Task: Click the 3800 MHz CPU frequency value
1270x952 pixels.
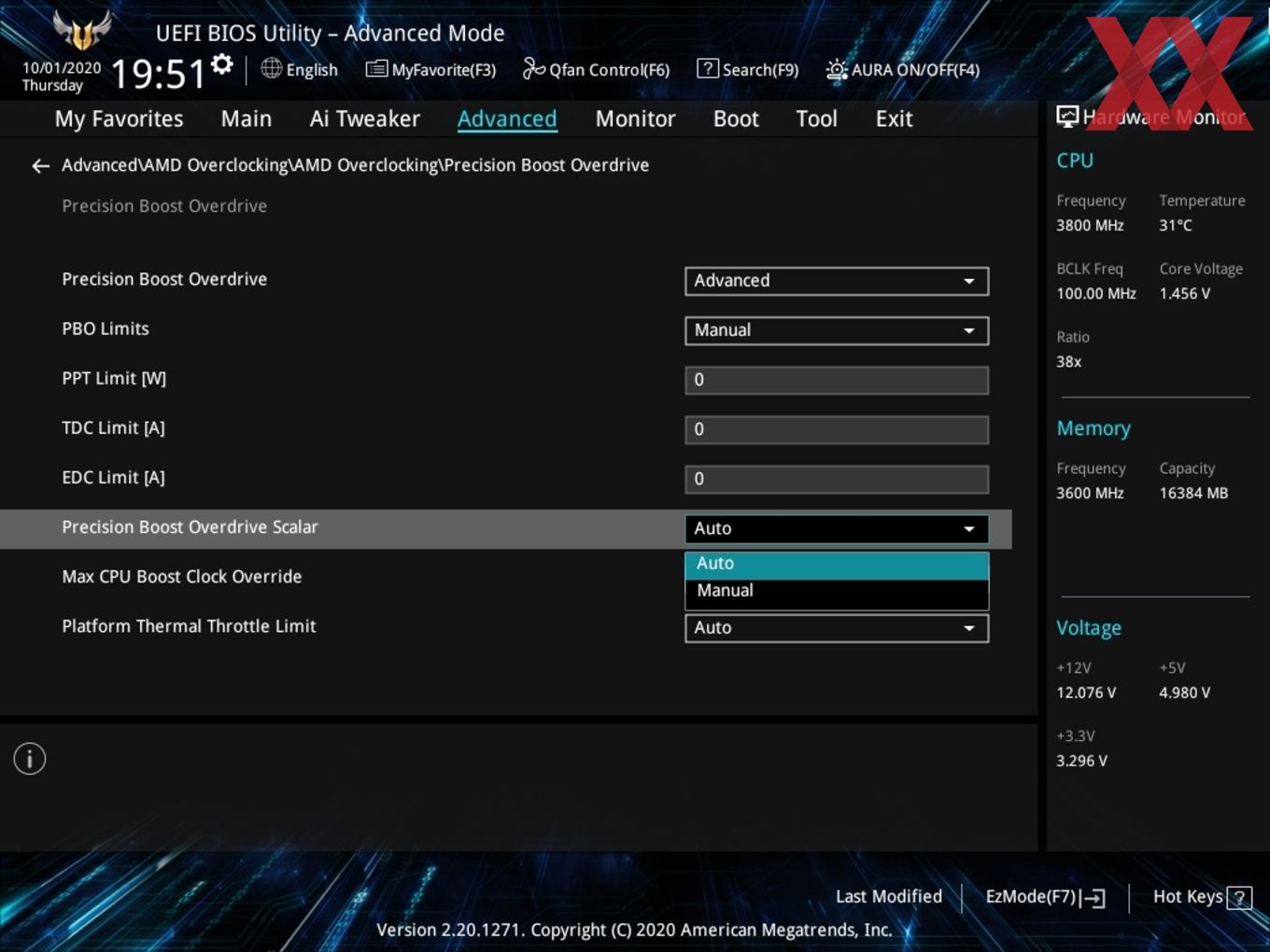Action: 1090,225
